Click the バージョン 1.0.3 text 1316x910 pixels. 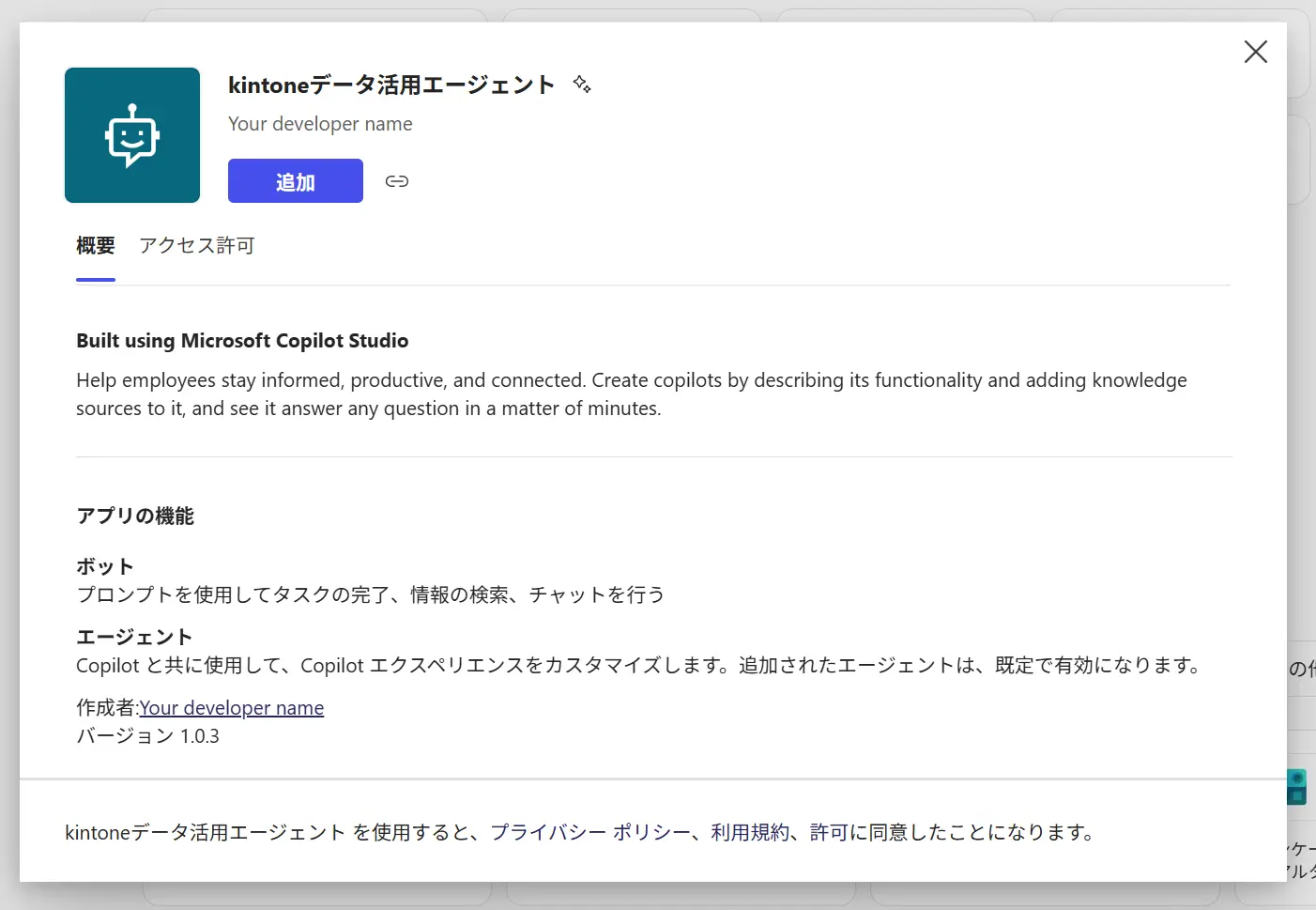click(x=148, y=736)
